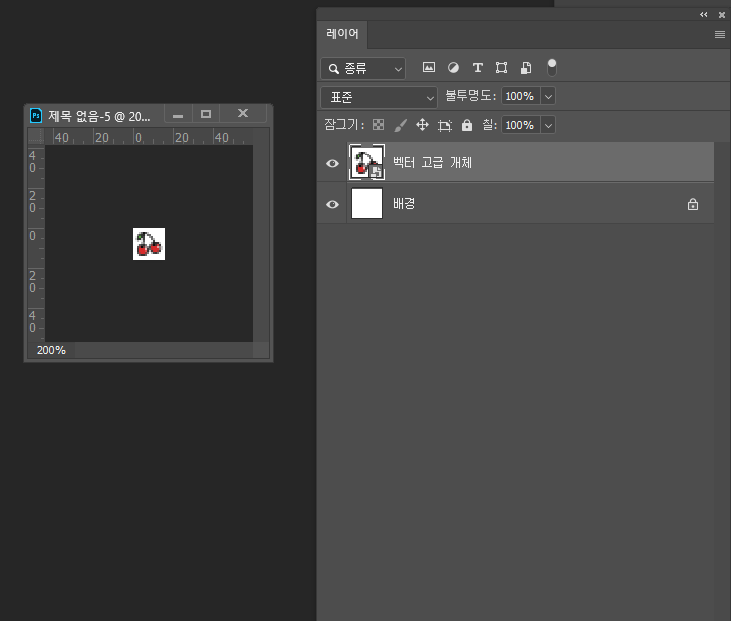731x621 pixels.
Task: Hide the 배경 layer
Action: tap(332, 204)
